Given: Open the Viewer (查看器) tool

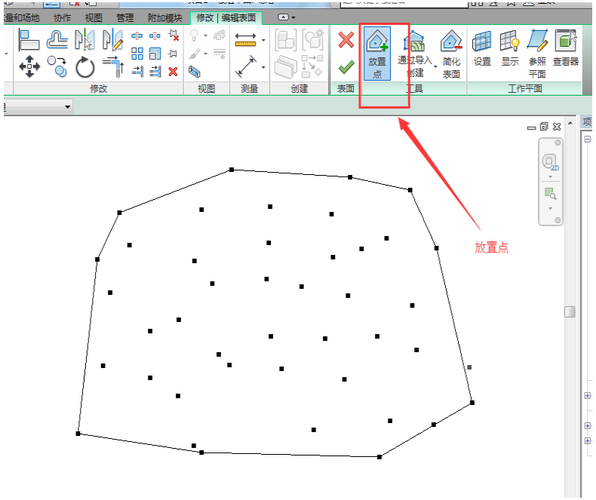Looking at the screenshot, I should tap(566, 48).
